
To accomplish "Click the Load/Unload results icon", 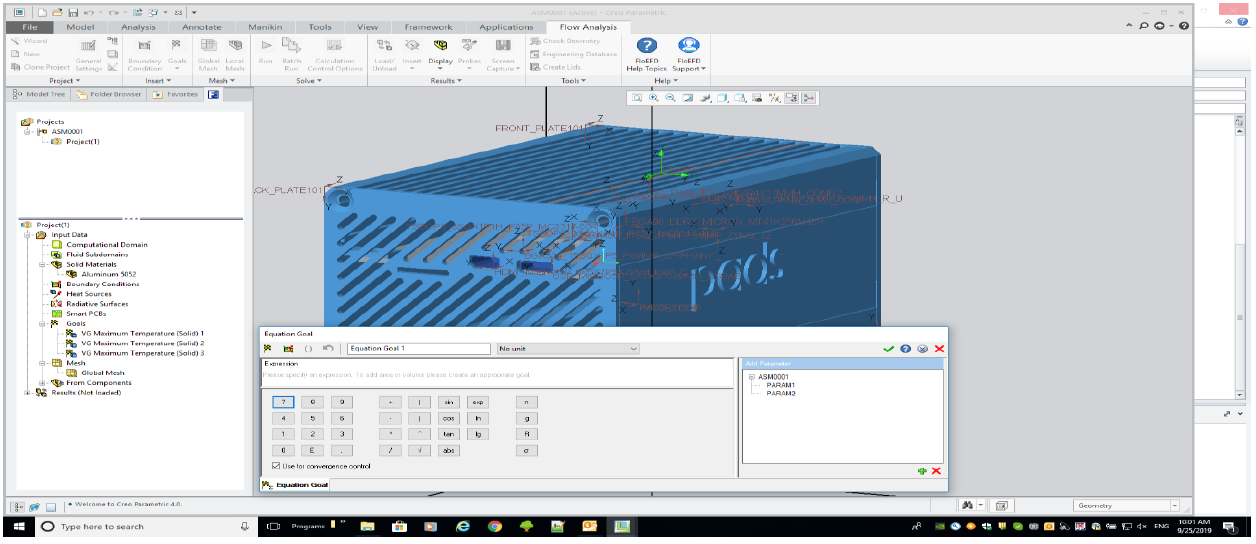I will coord(385,46).
